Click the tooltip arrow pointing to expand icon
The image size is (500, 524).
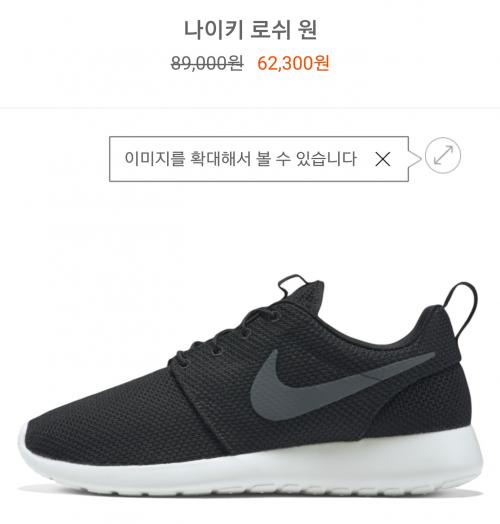pyautogui.click(x=415, y=158)
